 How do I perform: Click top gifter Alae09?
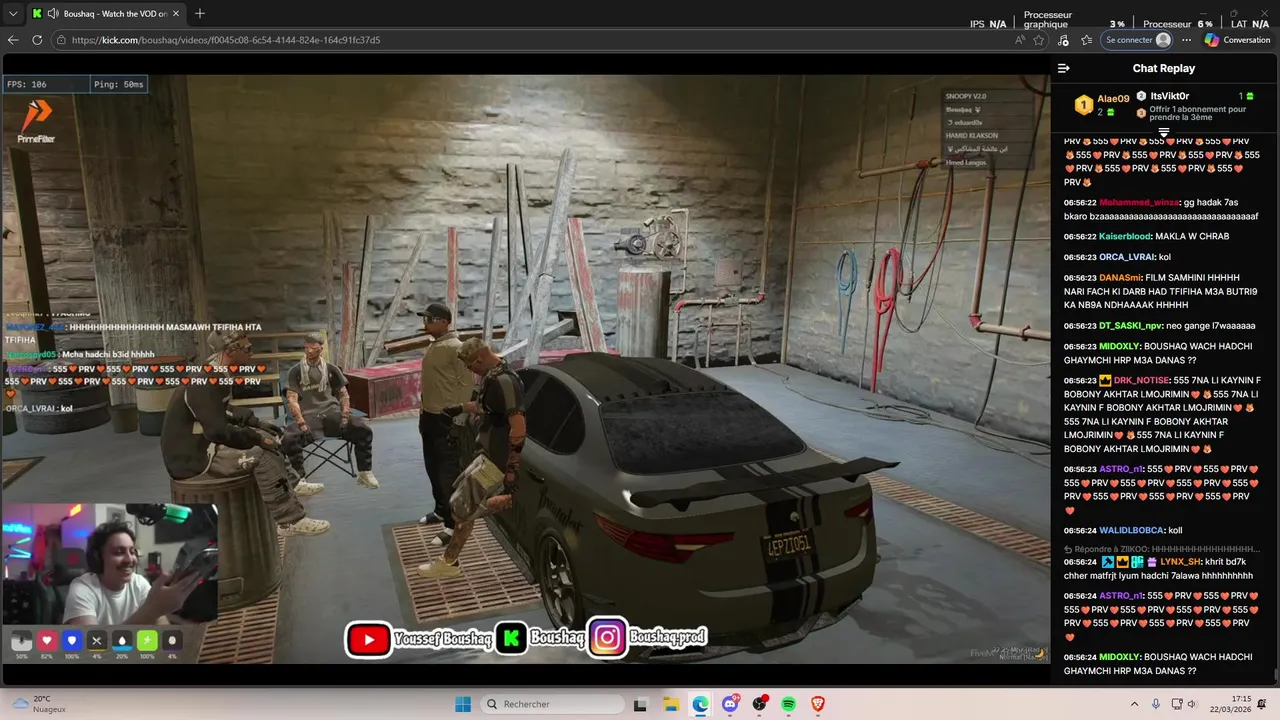[x=1113, y=99]
